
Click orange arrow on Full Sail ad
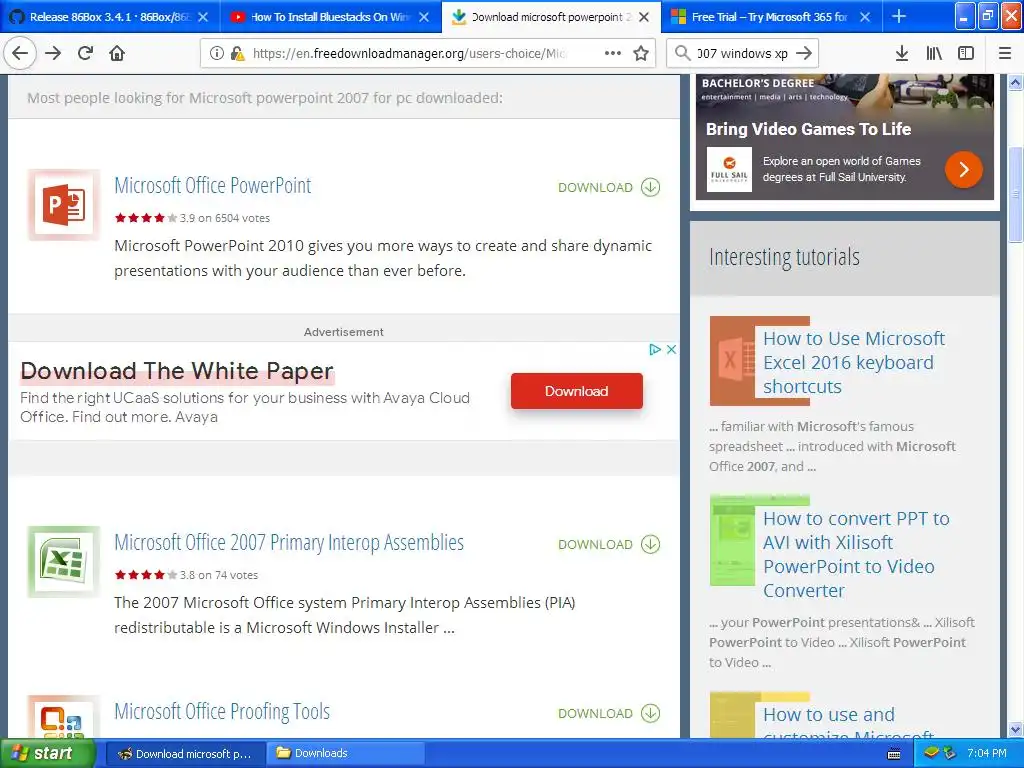[964, 169]
